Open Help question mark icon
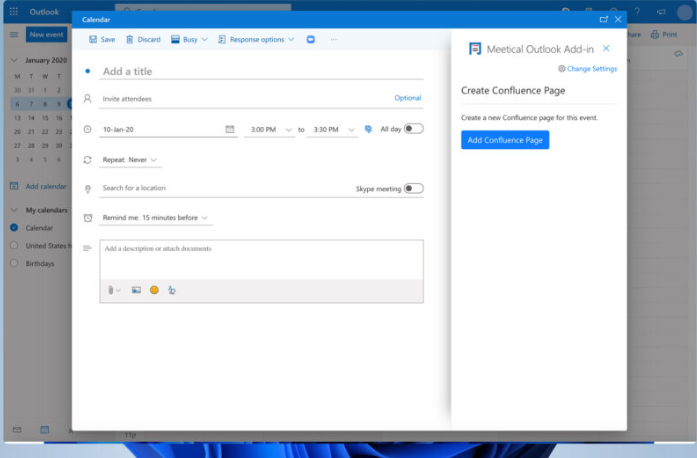 coord(637,12)
